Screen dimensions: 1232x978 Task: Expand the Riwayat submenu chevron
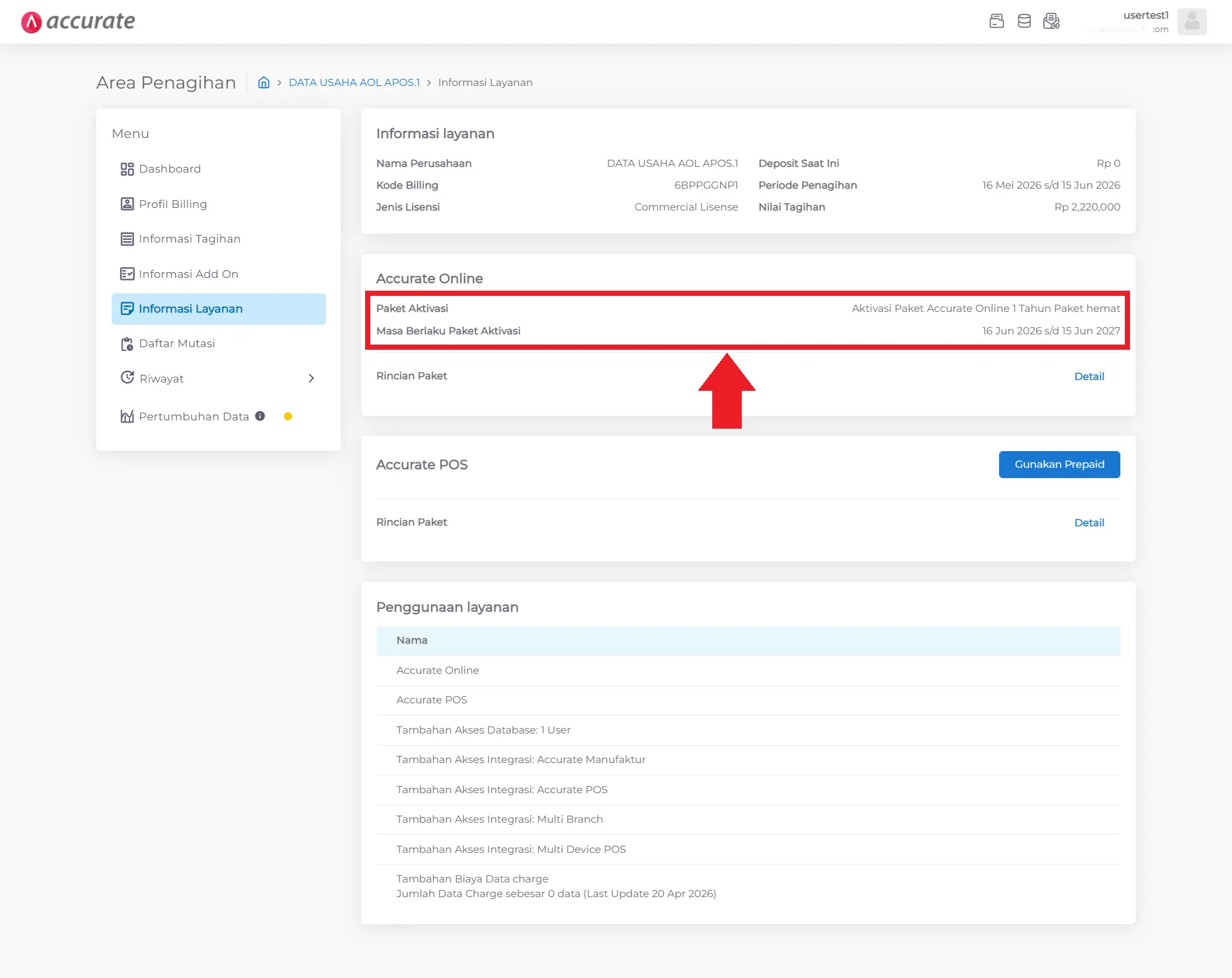point(311,379)
